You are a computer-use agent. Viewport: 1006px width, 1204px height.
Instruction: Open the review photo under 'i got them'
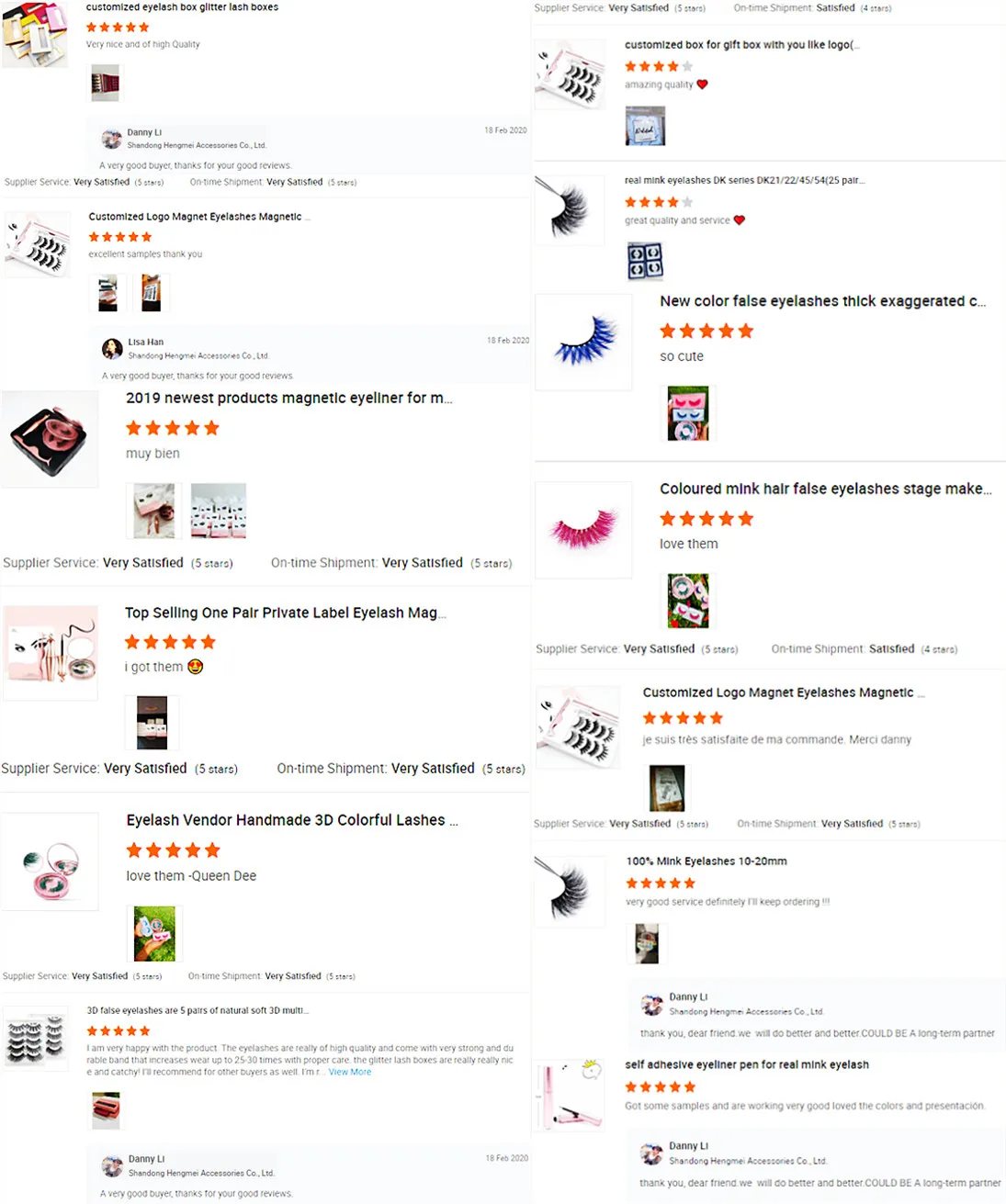point(152,723)
